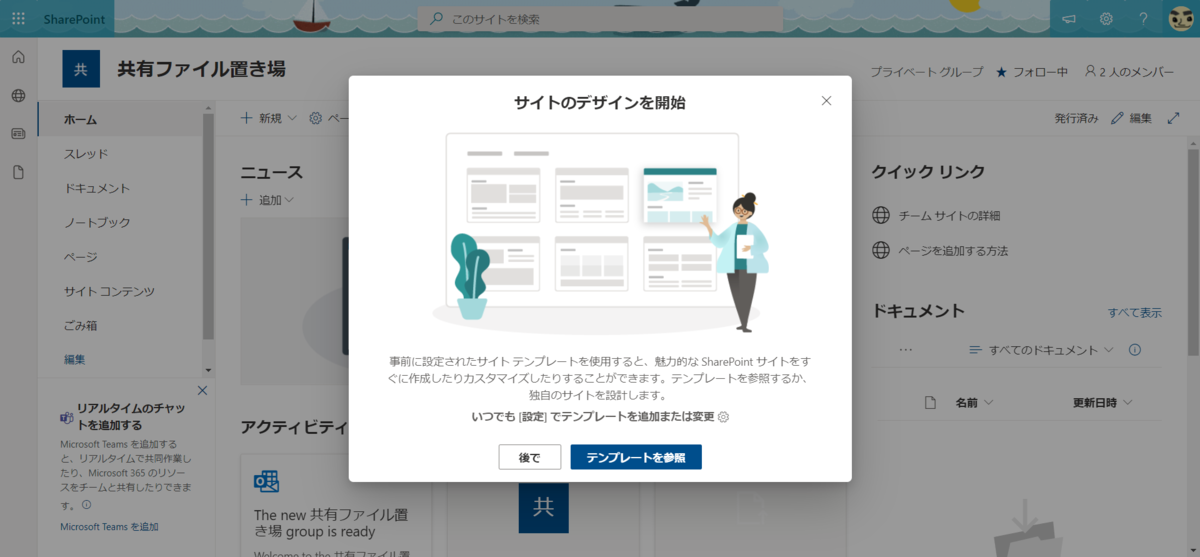
Task: Open the settings gear in top bar
Action: tap(1106, 19)
